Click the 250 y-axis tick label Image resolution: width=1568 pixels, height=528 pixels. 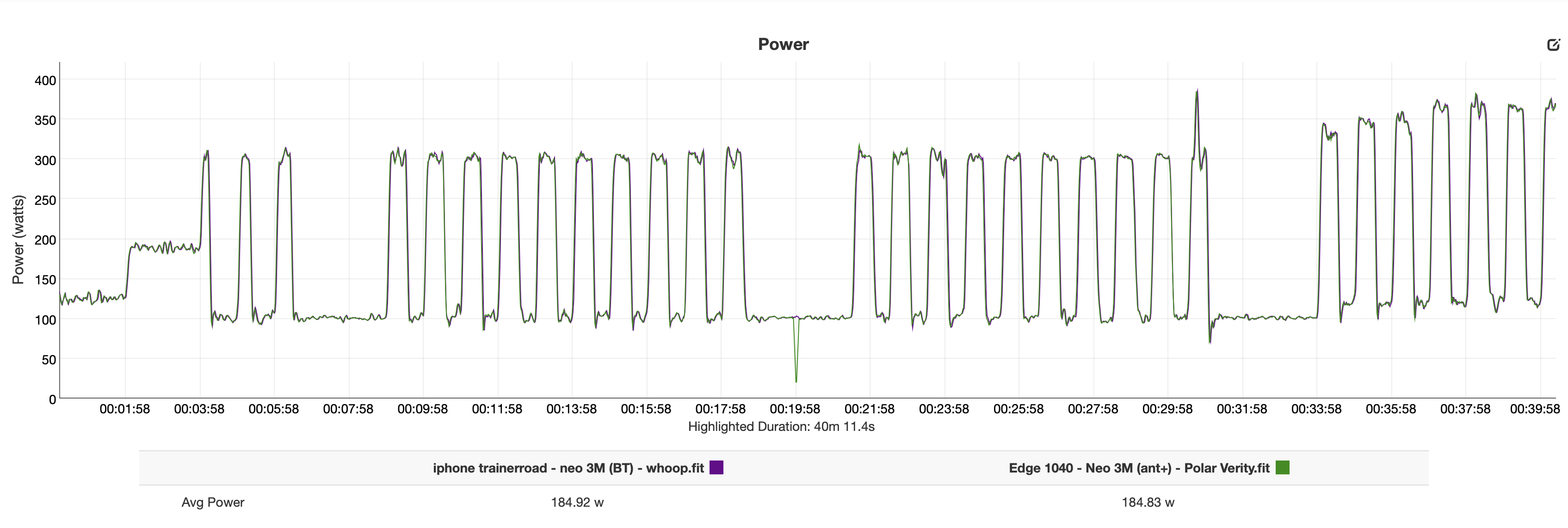pos(45,200)
